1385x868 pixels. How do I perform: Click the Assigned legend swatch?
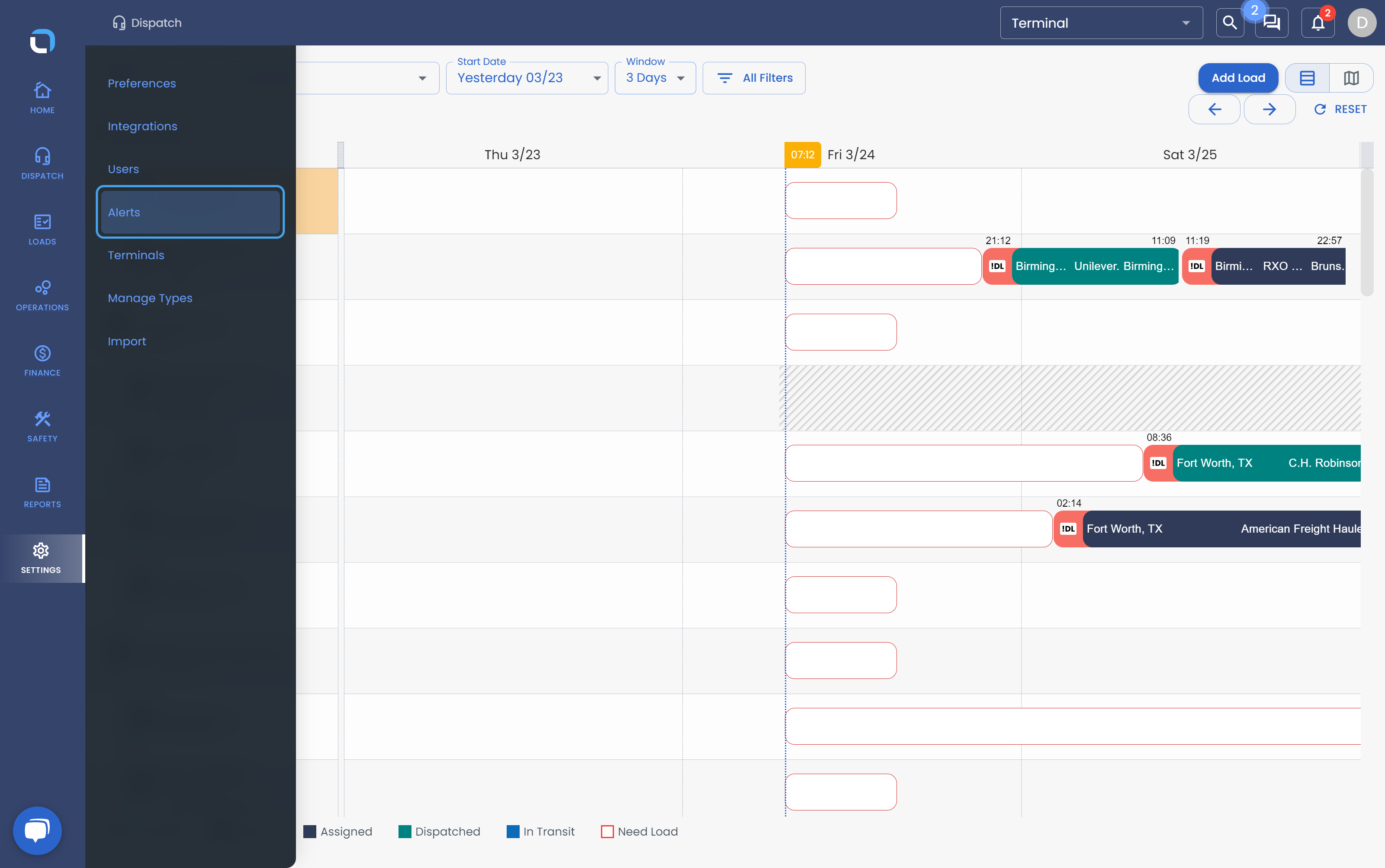coord(309,831)
